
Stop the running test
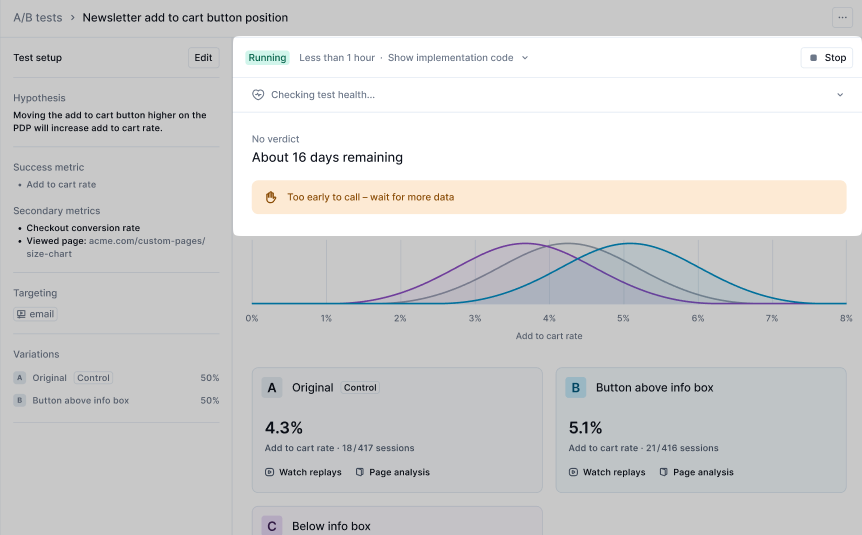coord(827,58)
